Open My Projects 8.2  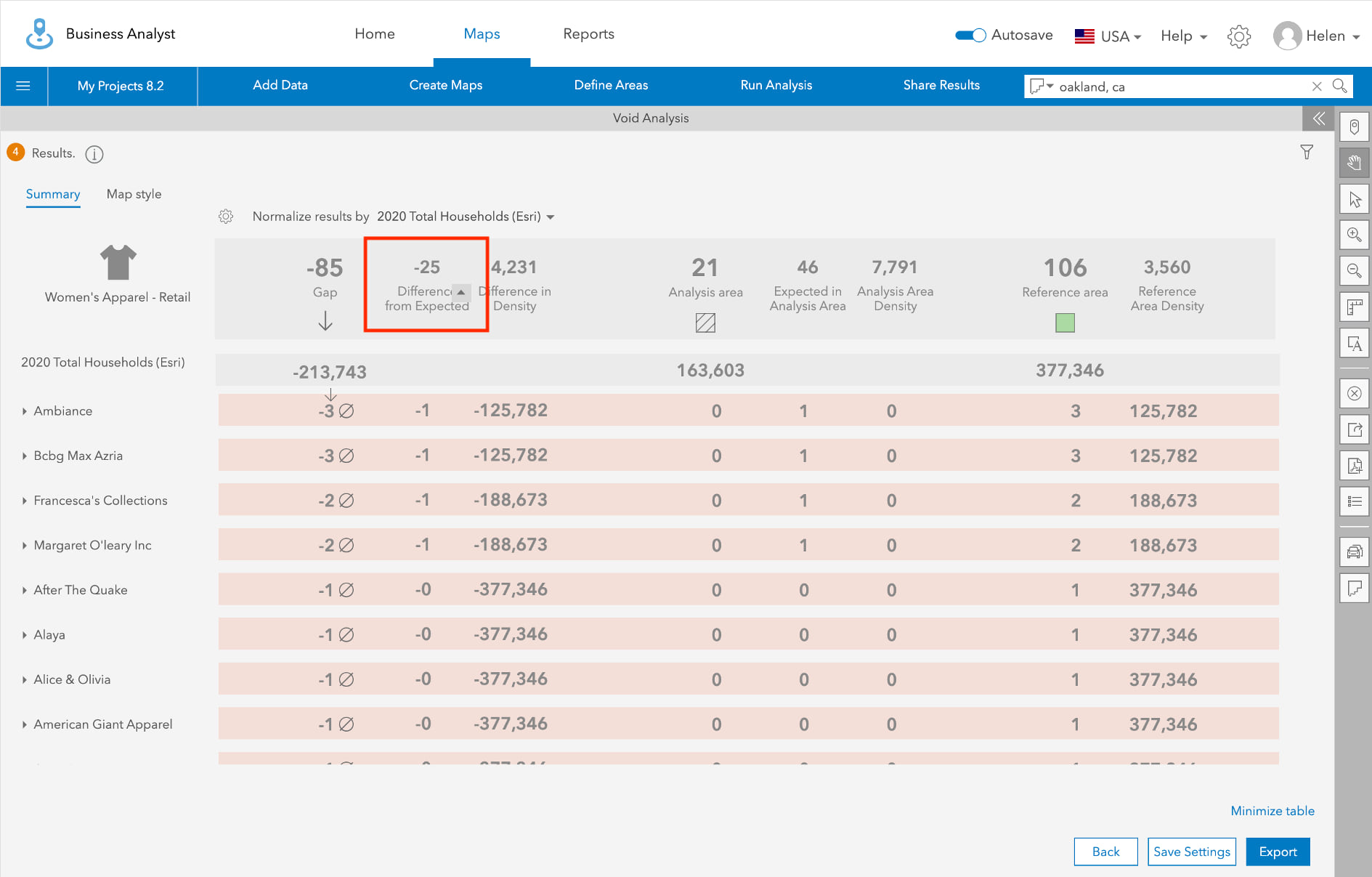[x=121, y=86]
